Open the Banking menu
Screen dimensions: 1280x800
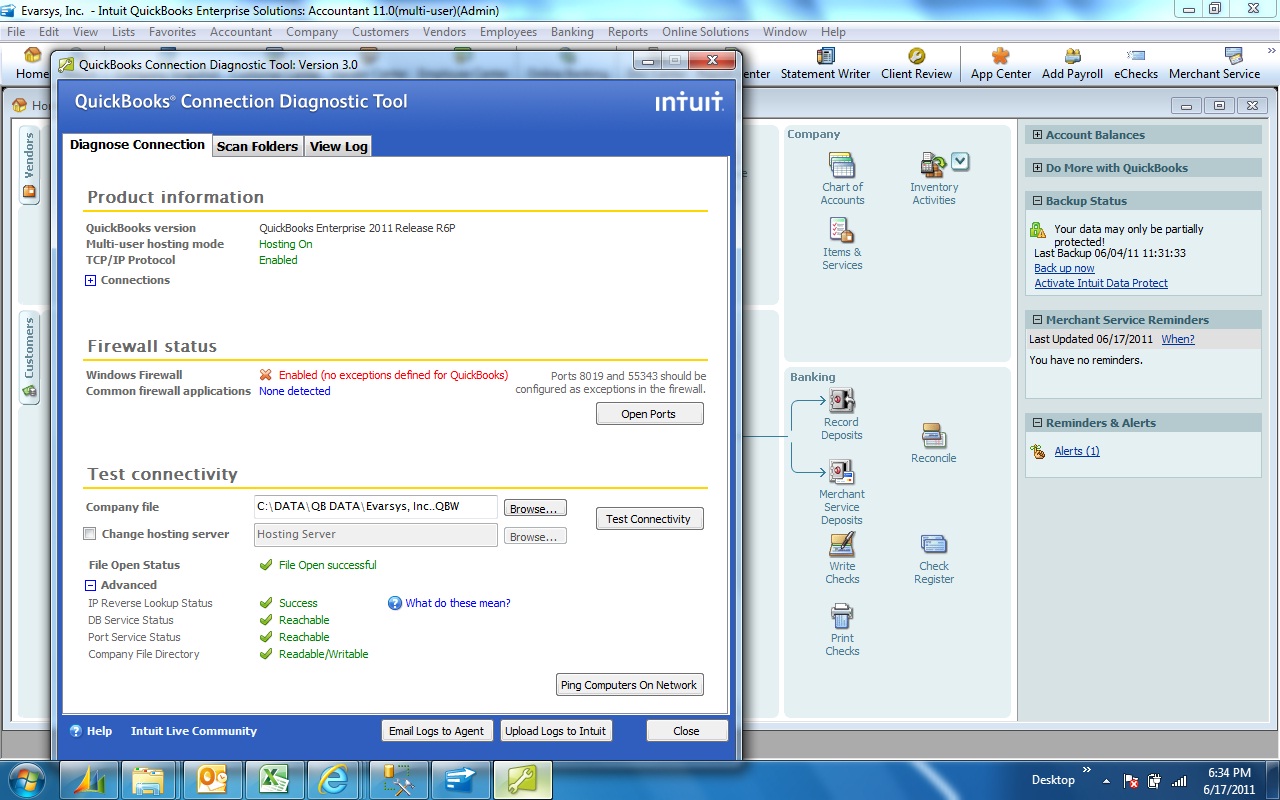[x=572, y=32]
